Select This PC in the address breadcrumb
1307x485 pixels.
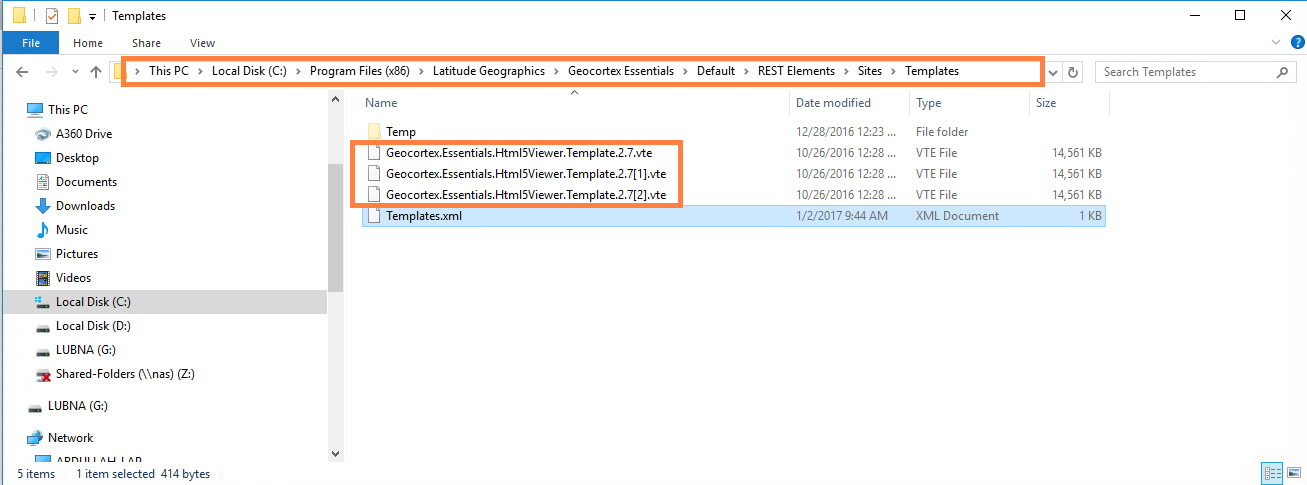tap(168, 71)
